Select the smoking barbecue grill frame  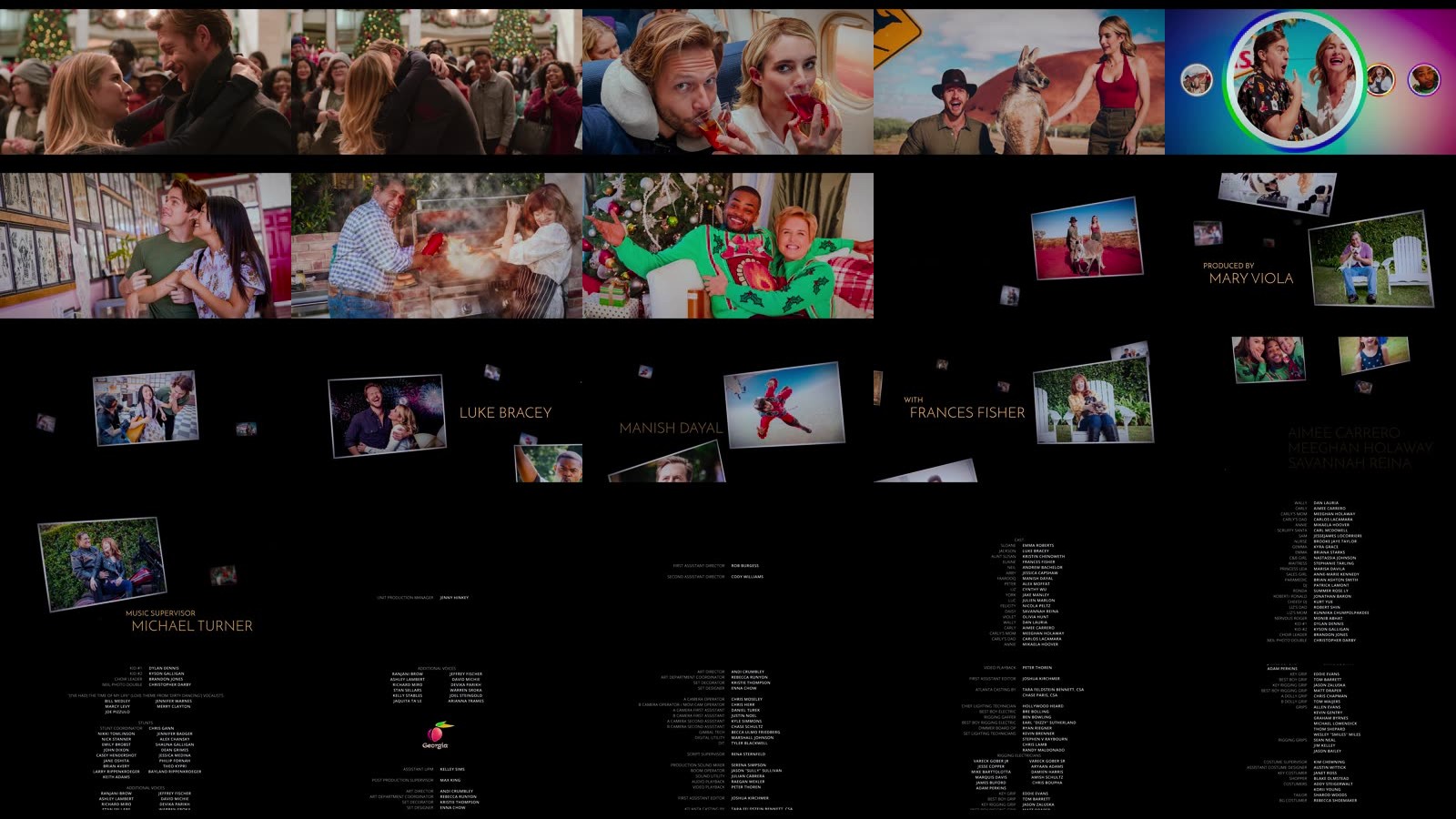[437, 246]
